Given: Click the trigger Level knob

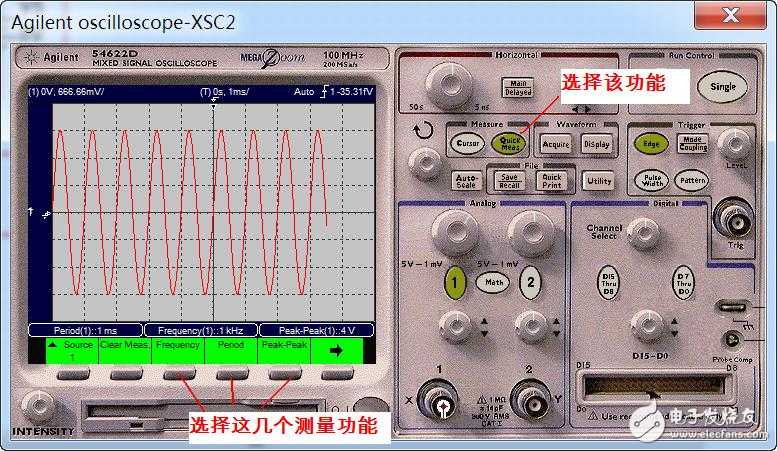Looking at the screenshot, I should [734, 144].
